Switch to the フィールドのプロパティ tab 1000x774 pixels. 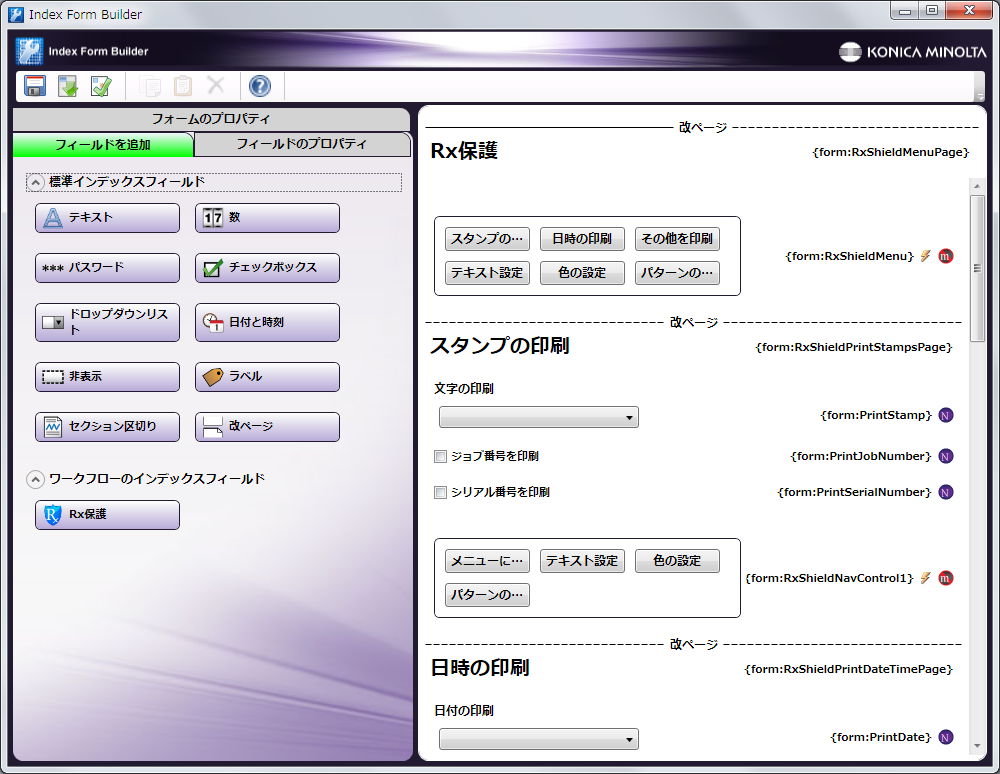coord(302,144)
